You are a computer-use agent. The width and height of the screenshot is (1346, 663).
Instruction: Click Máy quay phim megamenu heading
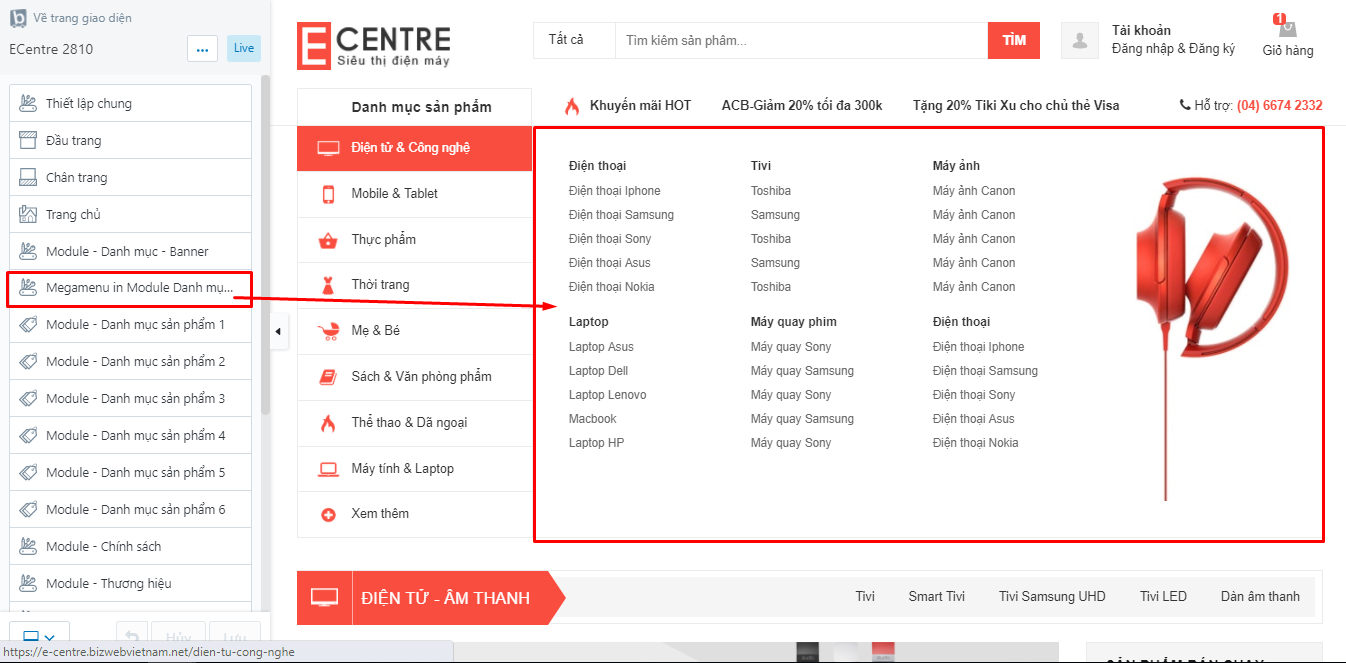click(794, 322)
